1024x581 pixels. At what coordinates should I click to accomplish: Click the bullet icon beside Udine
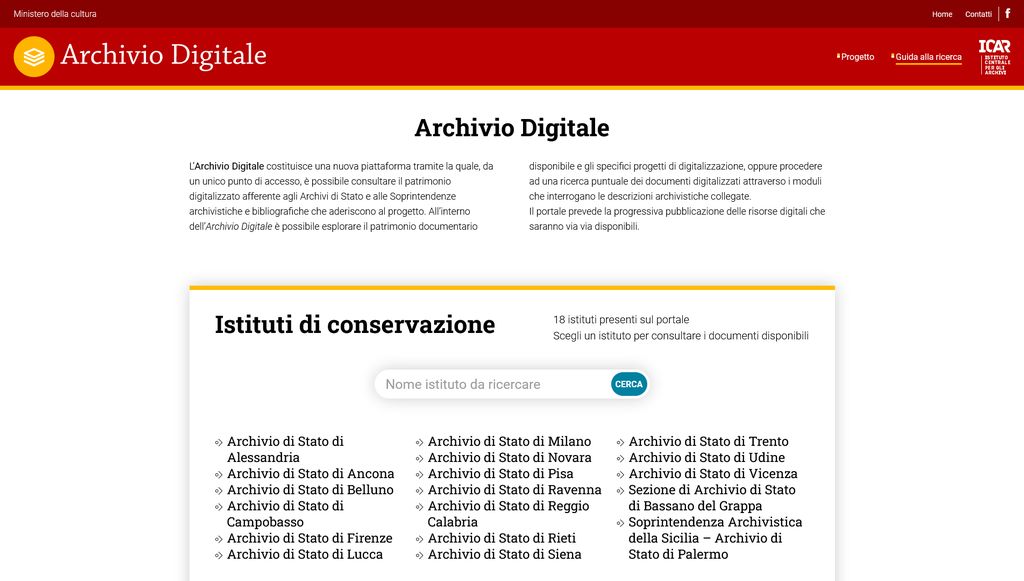pyautogui.click(x=620, y=459)
